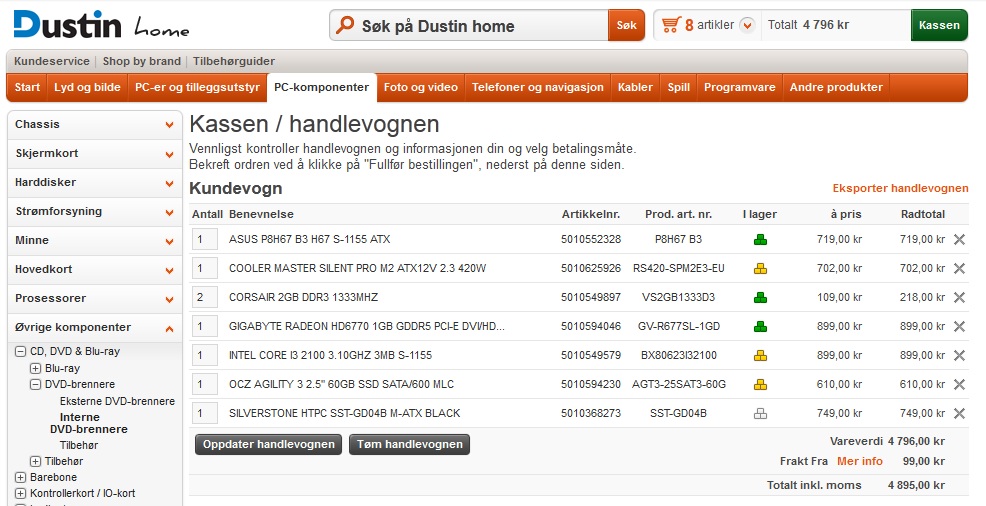
Task: Open the Kundeservice link
Action: pos(52,62)
